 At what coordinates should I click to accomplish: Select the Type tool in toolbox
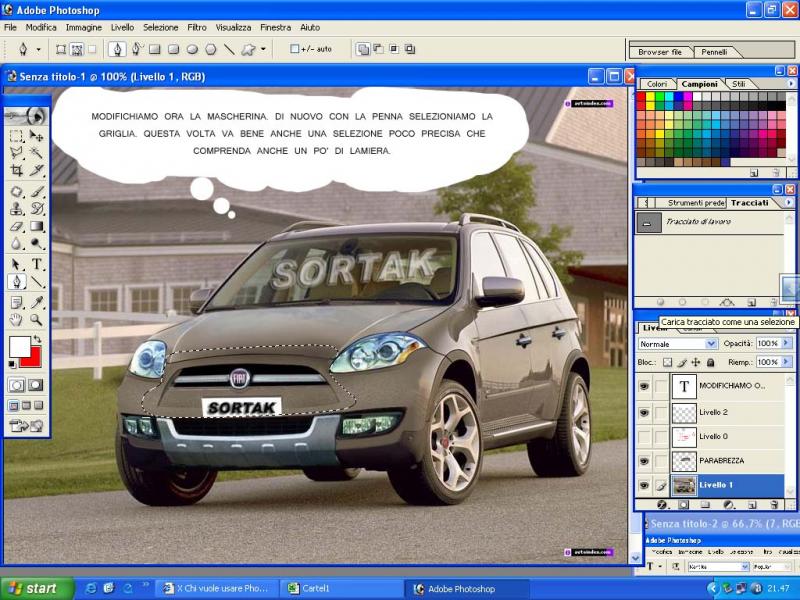click(x=36, y=264)
